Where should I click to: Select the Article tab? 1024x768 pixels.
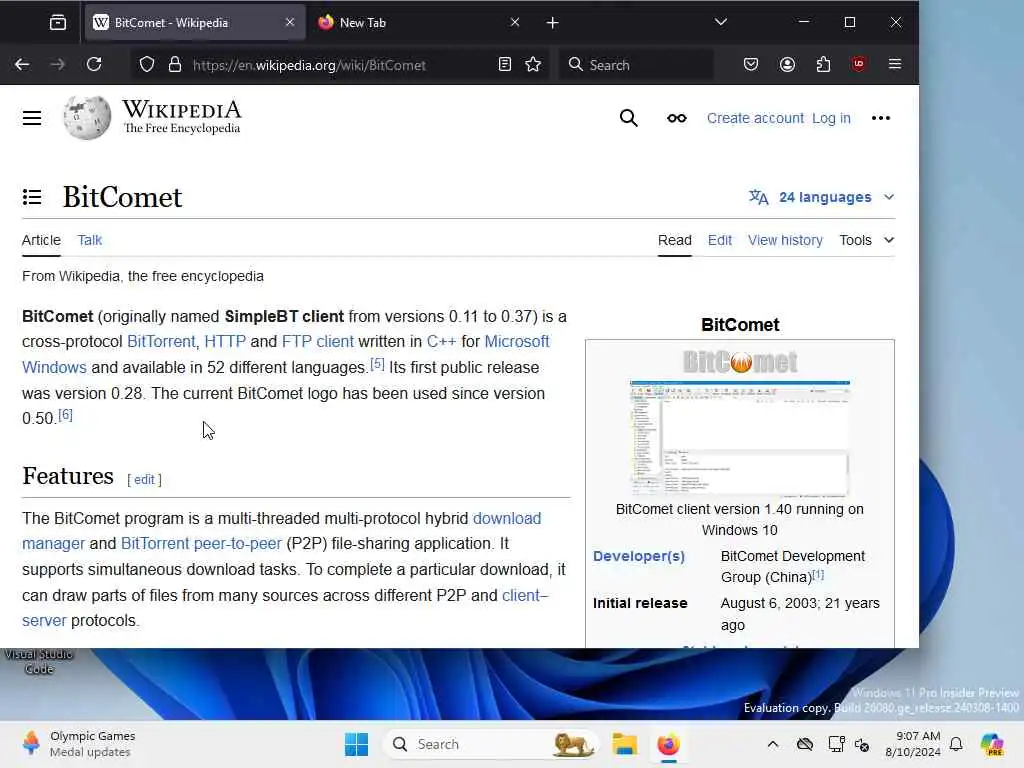(41, 240)
